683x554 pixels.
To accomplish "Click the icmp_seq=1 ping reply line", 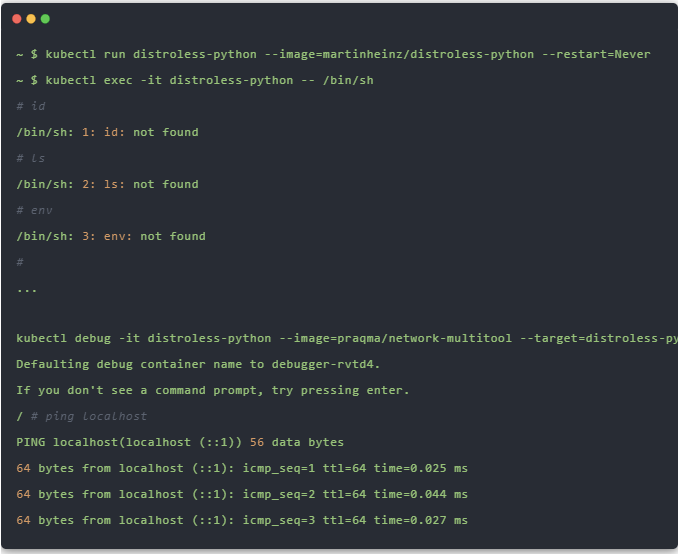I will [x=242, y=468].
